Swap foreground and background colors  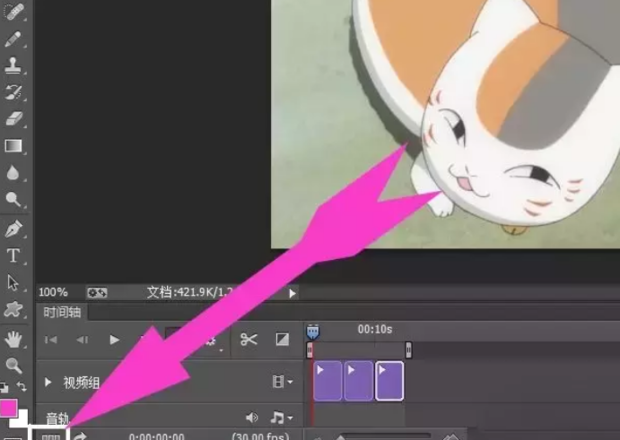click(x=21, y=387)
